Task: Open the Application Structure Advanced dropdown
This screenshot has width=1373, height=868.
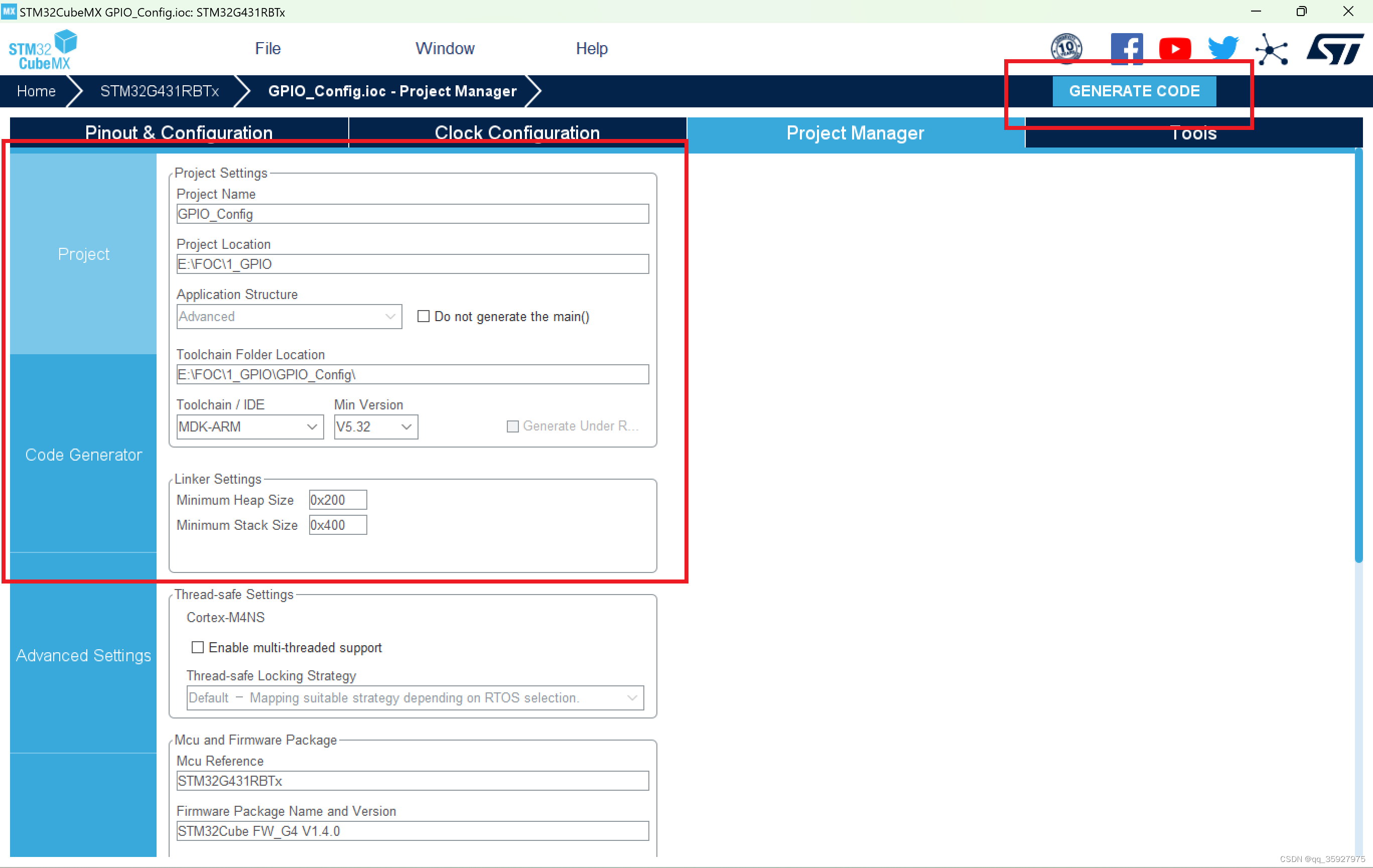Action: pos(289,316)
